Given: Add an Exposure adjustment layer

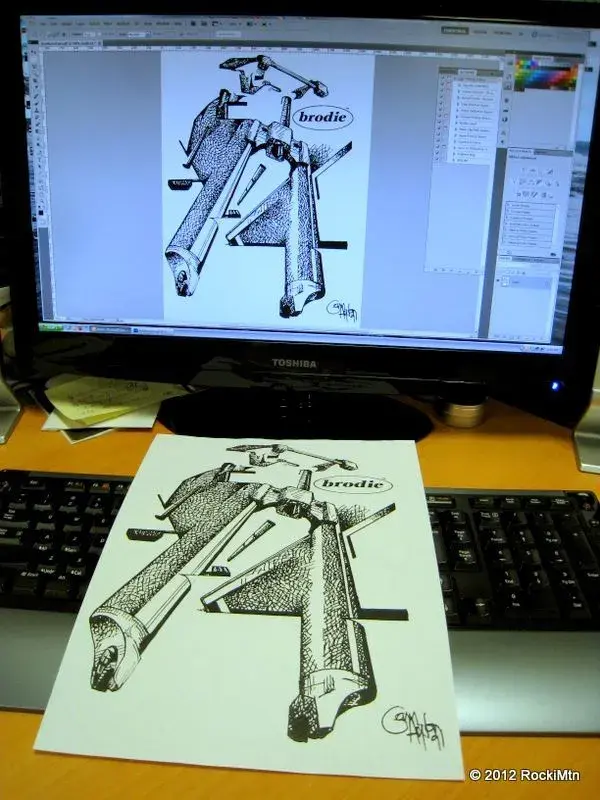Looking at the screenshot, I should pyautogui.click(x=550, y=172).
